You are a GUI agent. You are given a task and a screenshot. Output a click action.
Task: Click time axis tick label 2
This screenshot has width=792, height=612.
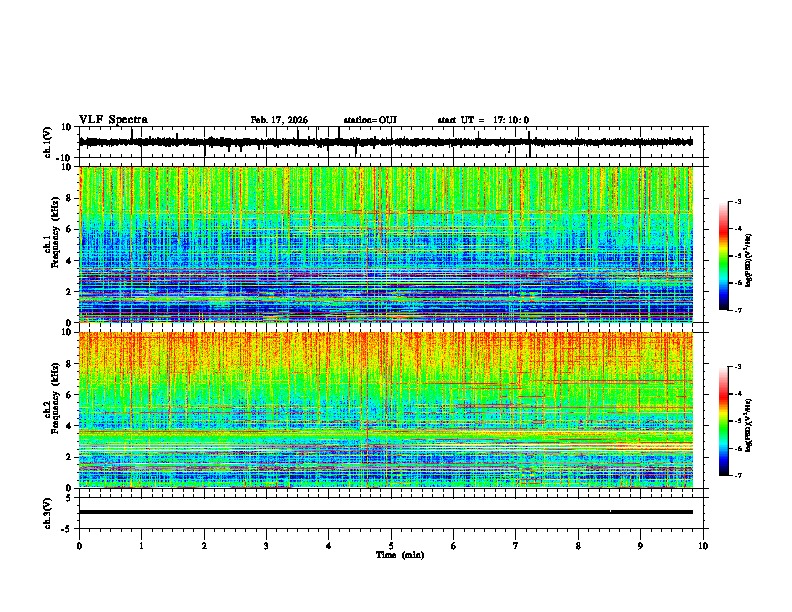[x=204, y=546]
